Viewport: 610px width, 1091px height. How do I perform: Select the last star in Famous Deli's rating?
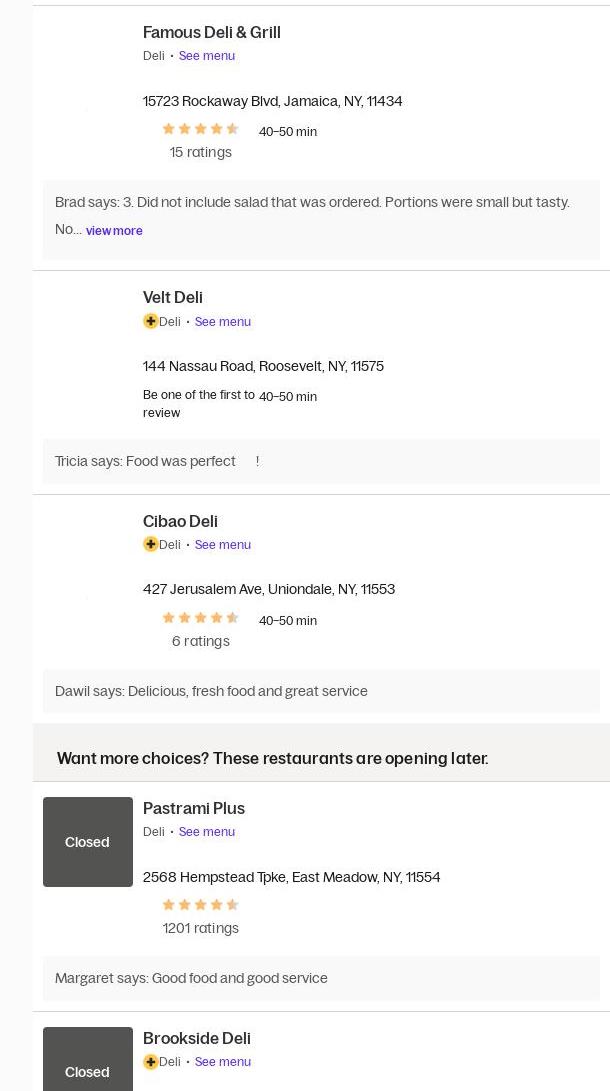233,129
